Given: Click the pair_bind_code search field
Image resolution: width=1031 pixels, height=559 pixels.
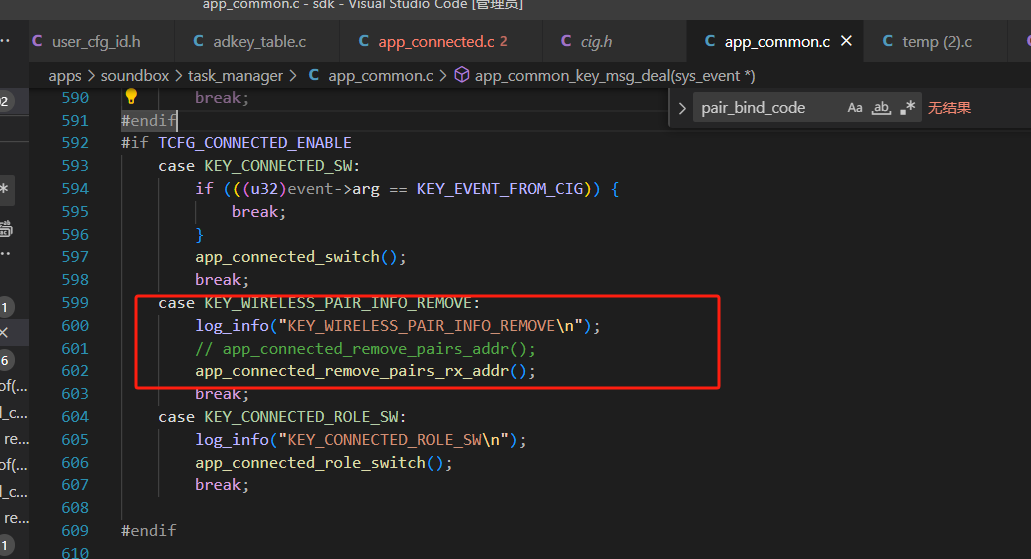Looking at the screenshot, I should tap(768, 108).
